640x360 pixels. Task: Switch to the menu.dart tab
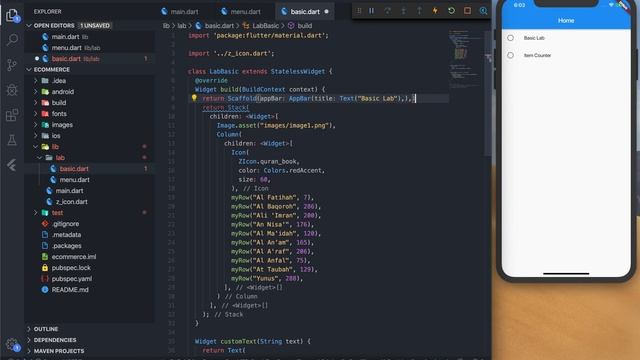pos(241,12)
